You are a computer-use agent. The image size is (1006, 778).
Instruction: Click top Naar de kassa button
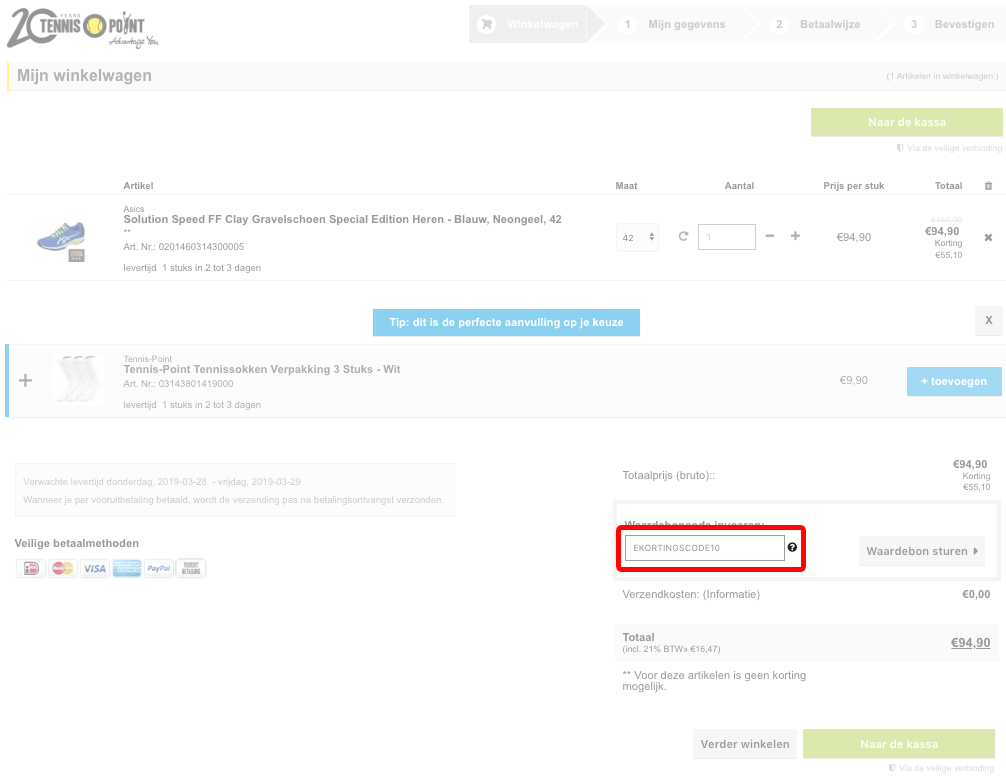(907, 122)
